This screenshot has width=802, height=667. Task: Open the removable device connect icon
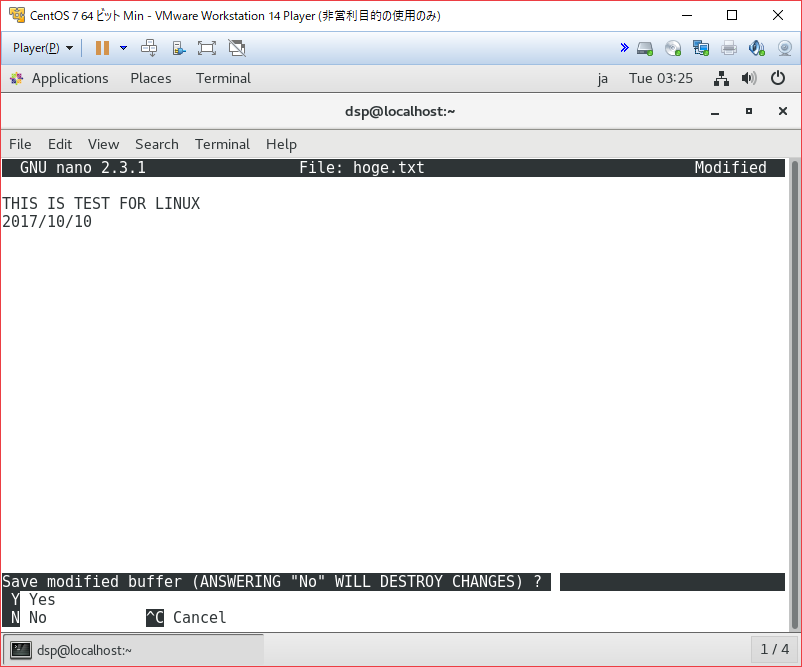pos(178,48)
